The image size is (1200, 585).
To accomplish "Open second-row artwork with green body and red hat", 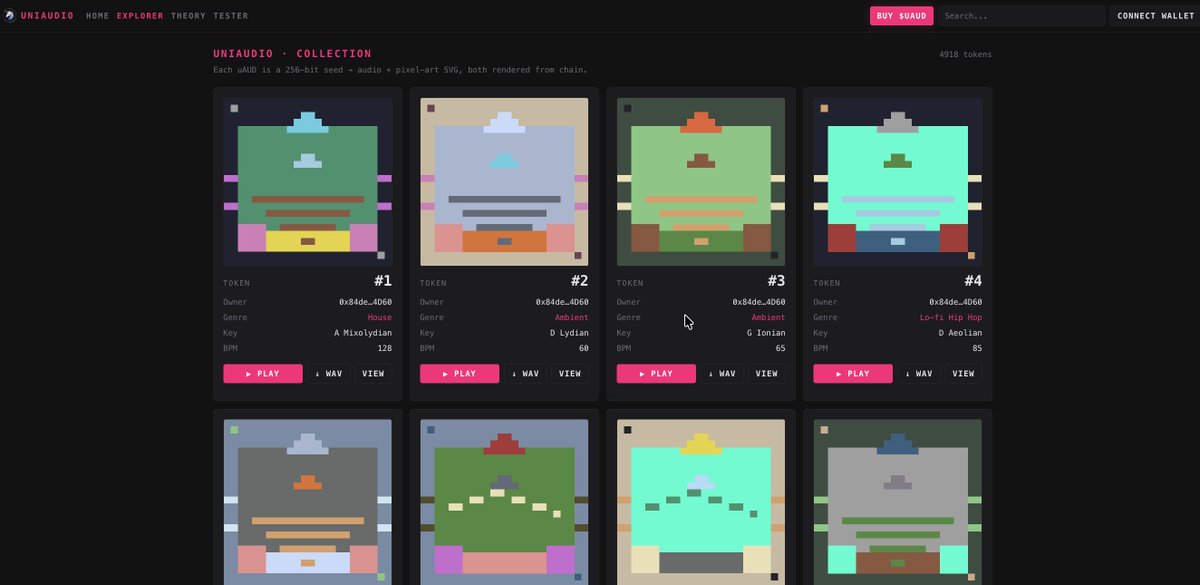I will point(504,502).
